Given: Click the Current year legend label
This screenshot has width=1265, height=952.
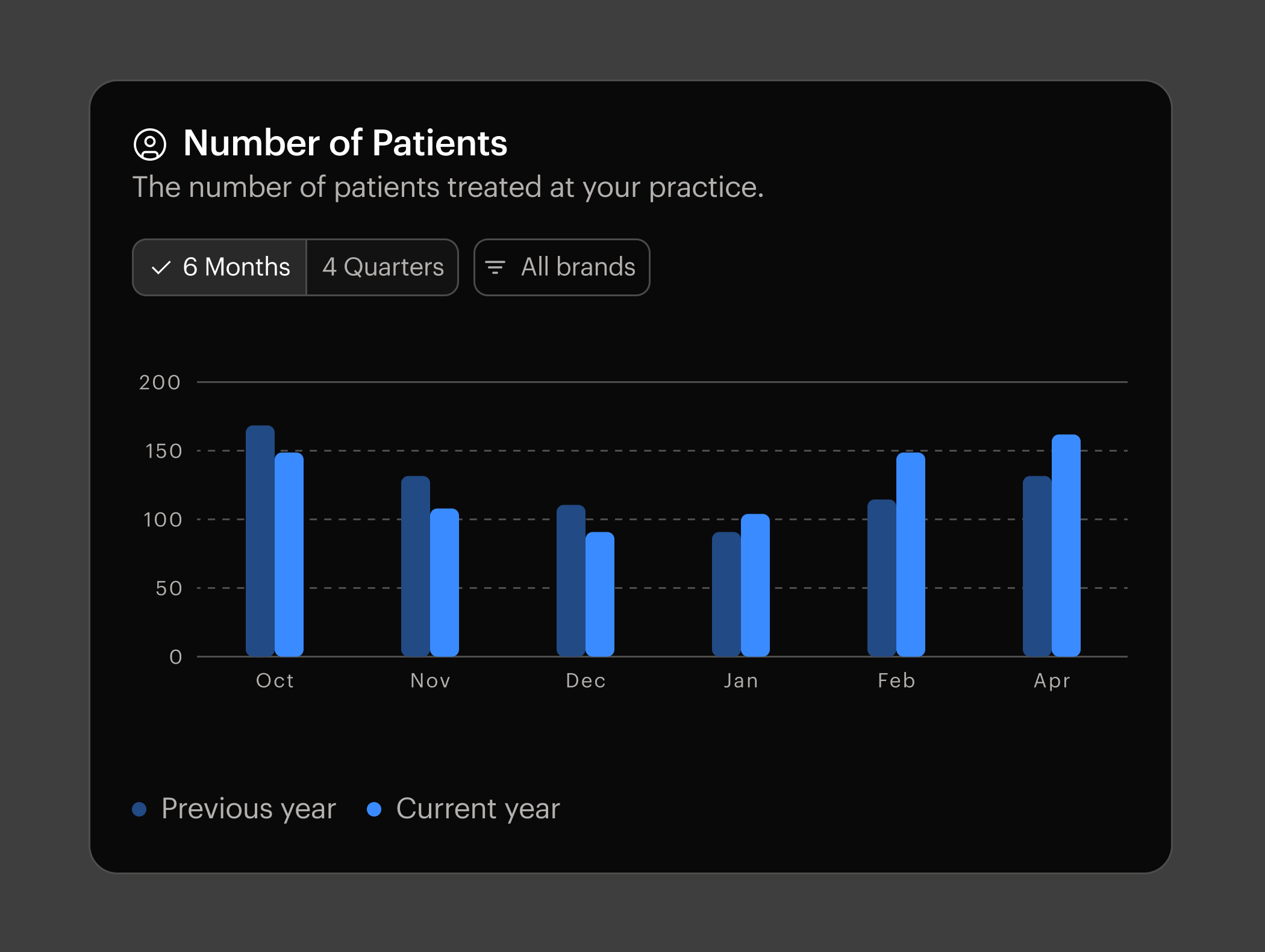Looking at the screenshot, I should (x=478, y=809).
